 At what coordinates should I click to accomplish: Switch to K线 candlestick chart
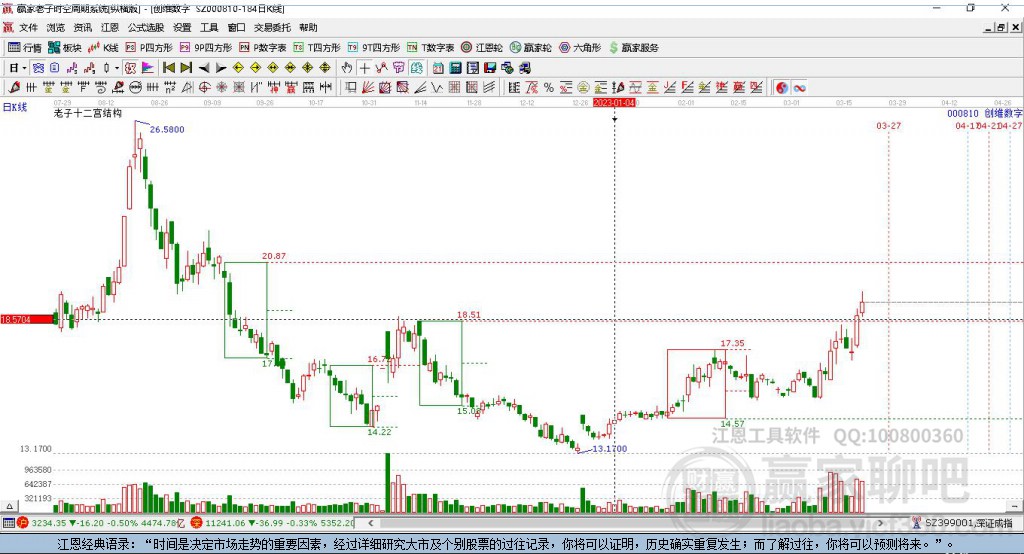point(103,48)
